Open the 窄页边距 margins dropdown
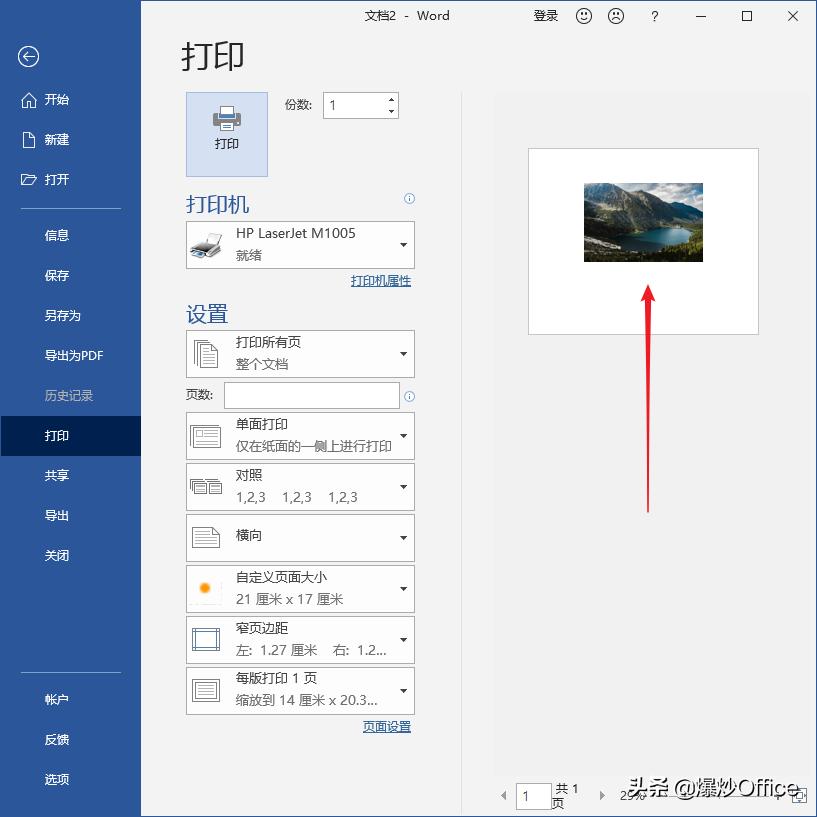This screenshot has width=817, height=817. pyautogui.click(x=404, y=640)
